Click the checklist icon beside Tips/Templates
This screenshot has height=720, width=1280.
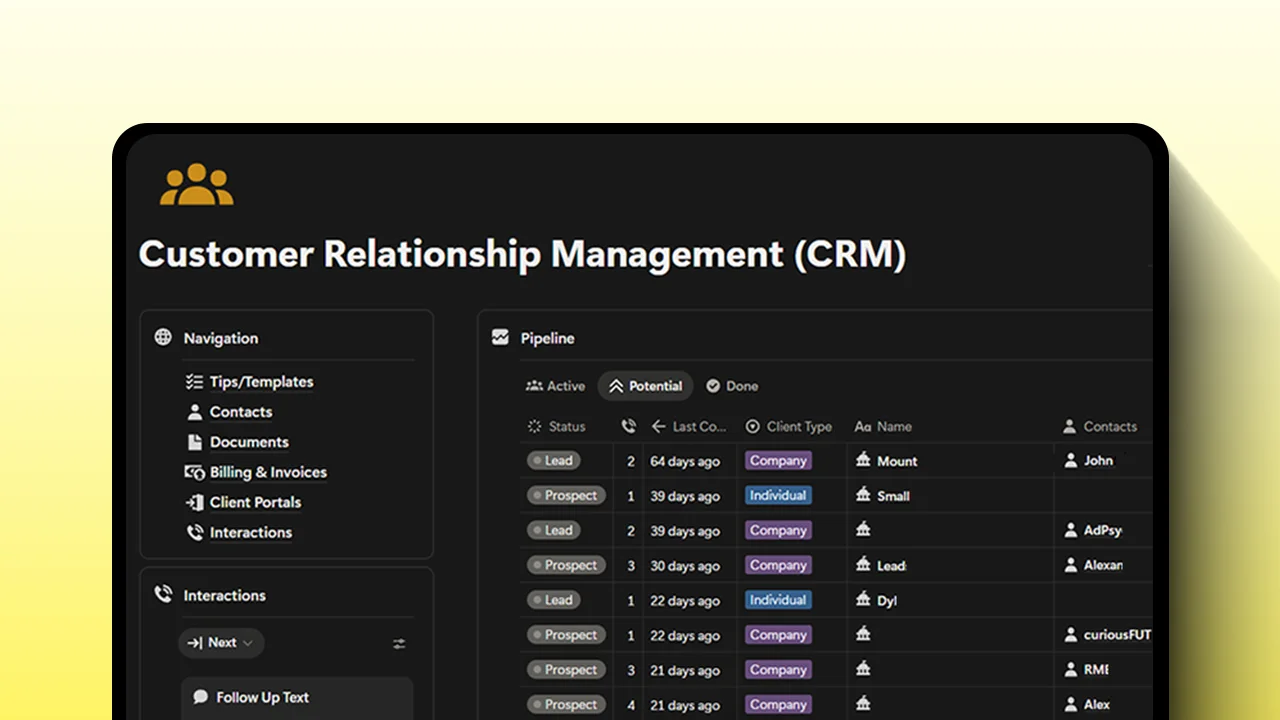pyautogui.click(x=194, y=382)
